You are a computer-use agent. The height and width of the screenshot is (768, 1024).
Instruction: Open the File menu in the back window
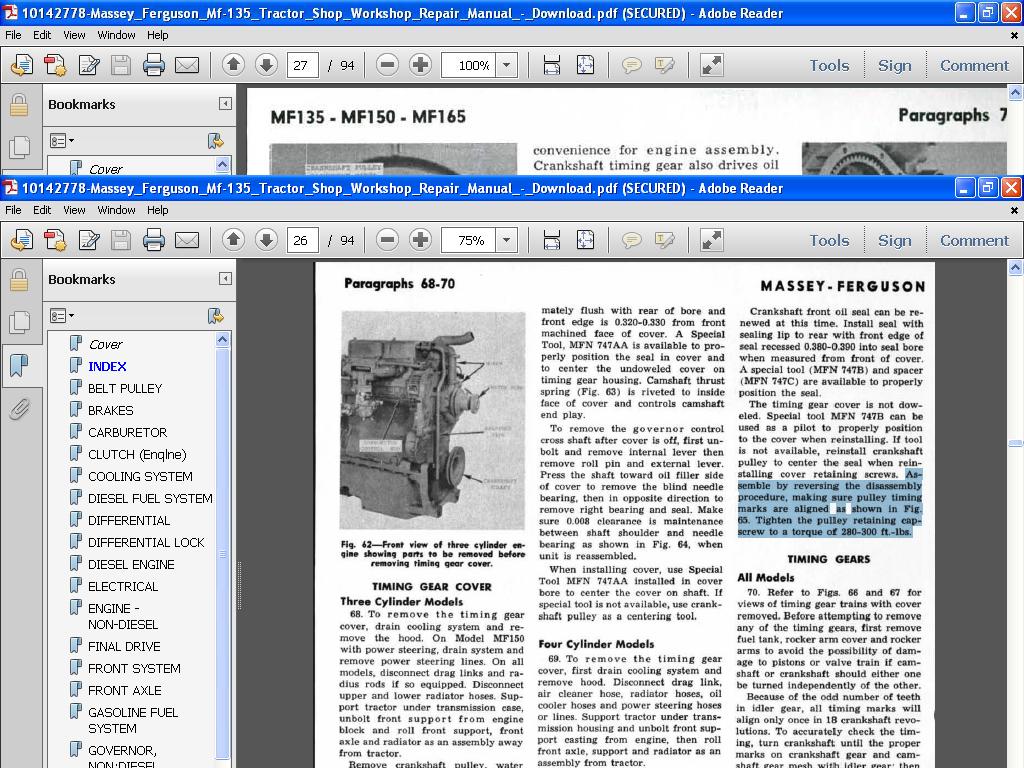pyautogui.click(x=13, y=35)
